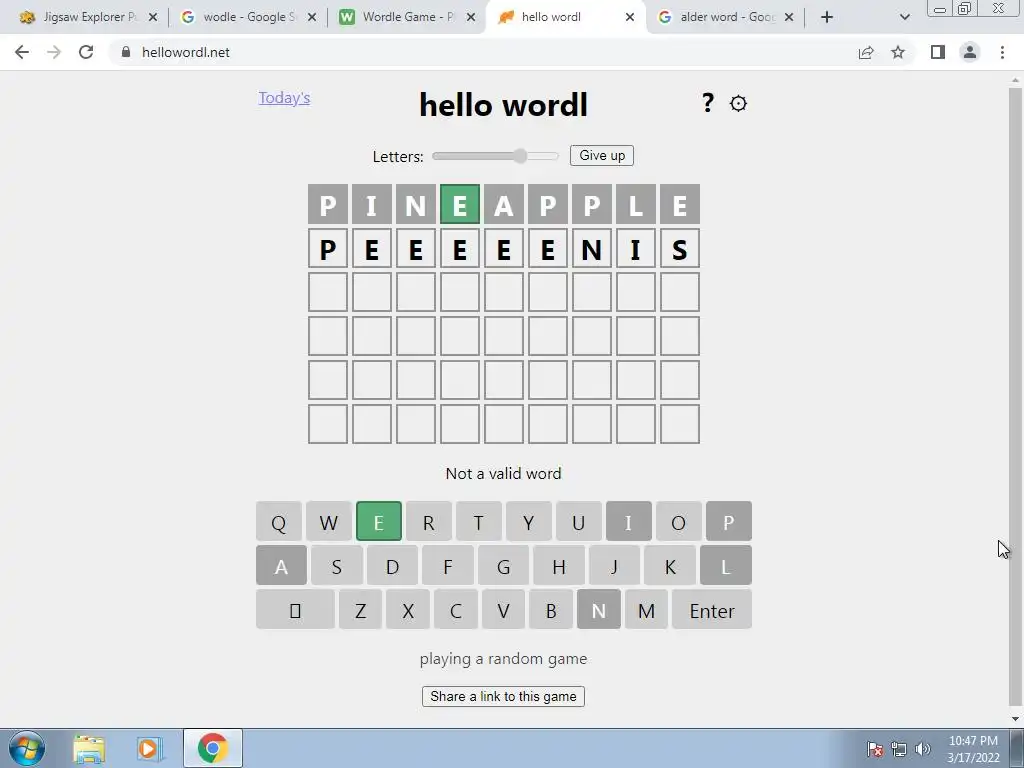The width and height of the screenshot is (1024, 768).
Task: Switch to the wodle Google Search tab
Action: 248,17
